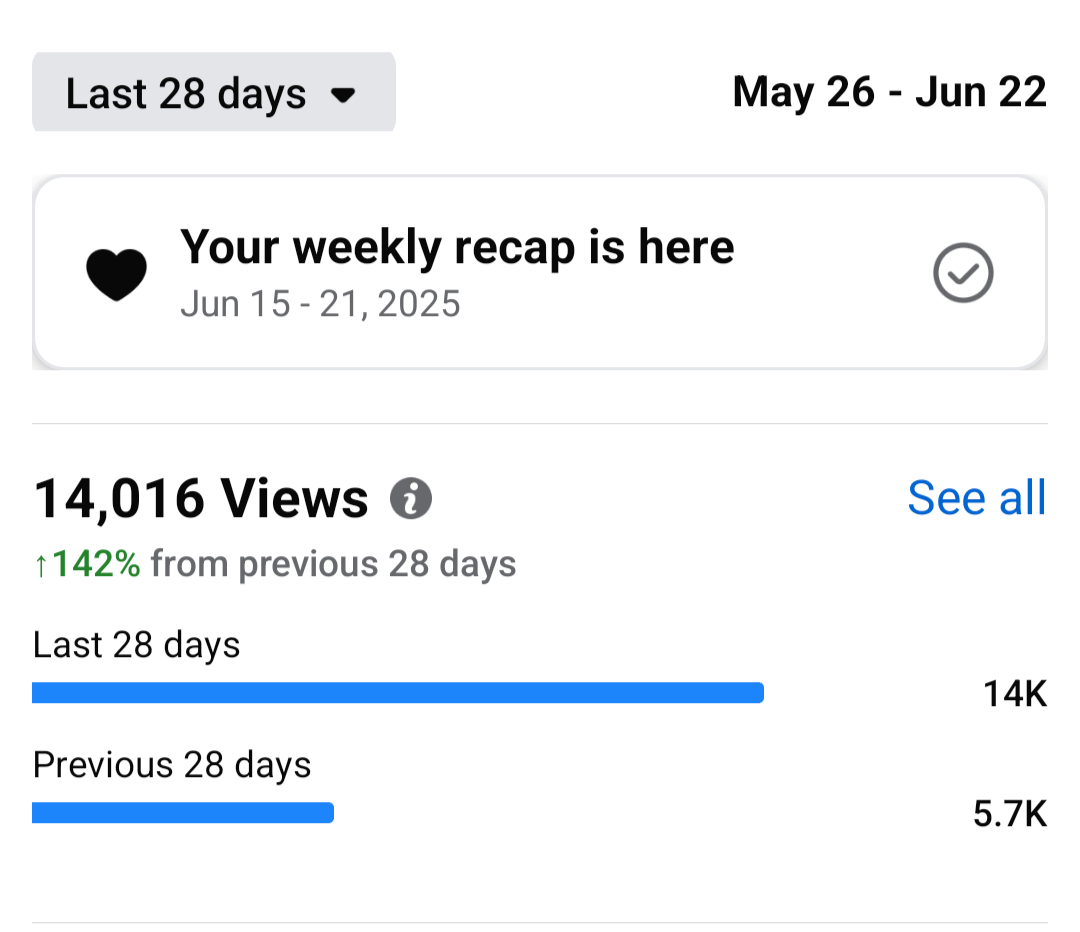This screenshot has width=1080, height=932.
Task: Click the 14K views value
Action: 1014,693
